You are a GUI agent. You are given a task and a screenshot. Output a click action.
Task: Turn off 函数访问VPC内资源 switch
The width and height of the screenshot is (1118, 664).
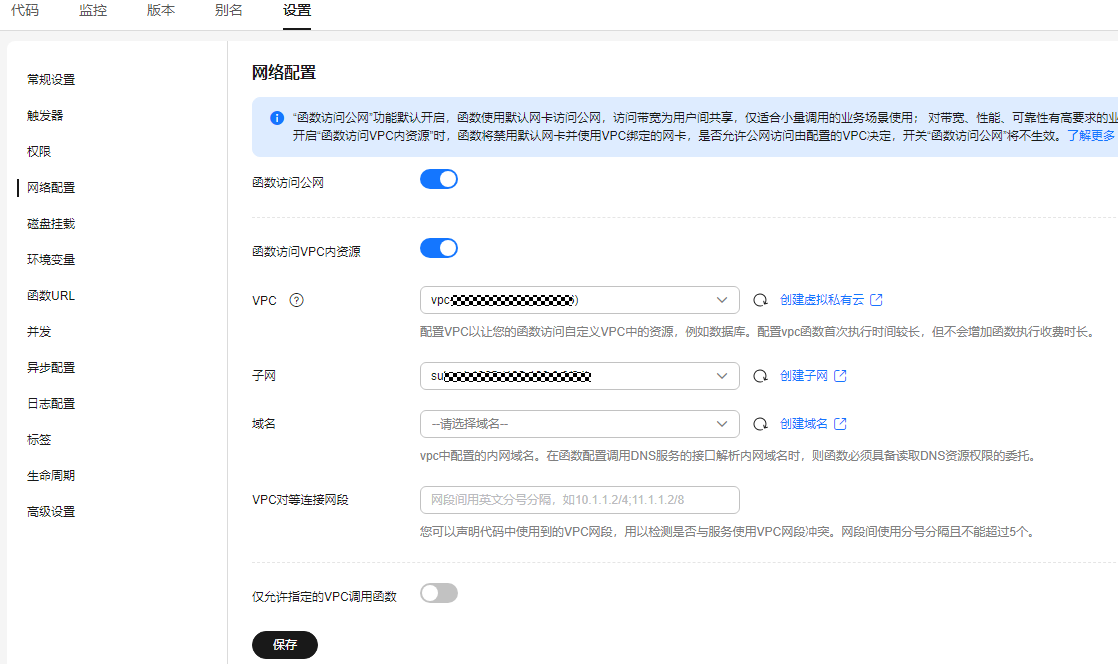coord(439,248)
